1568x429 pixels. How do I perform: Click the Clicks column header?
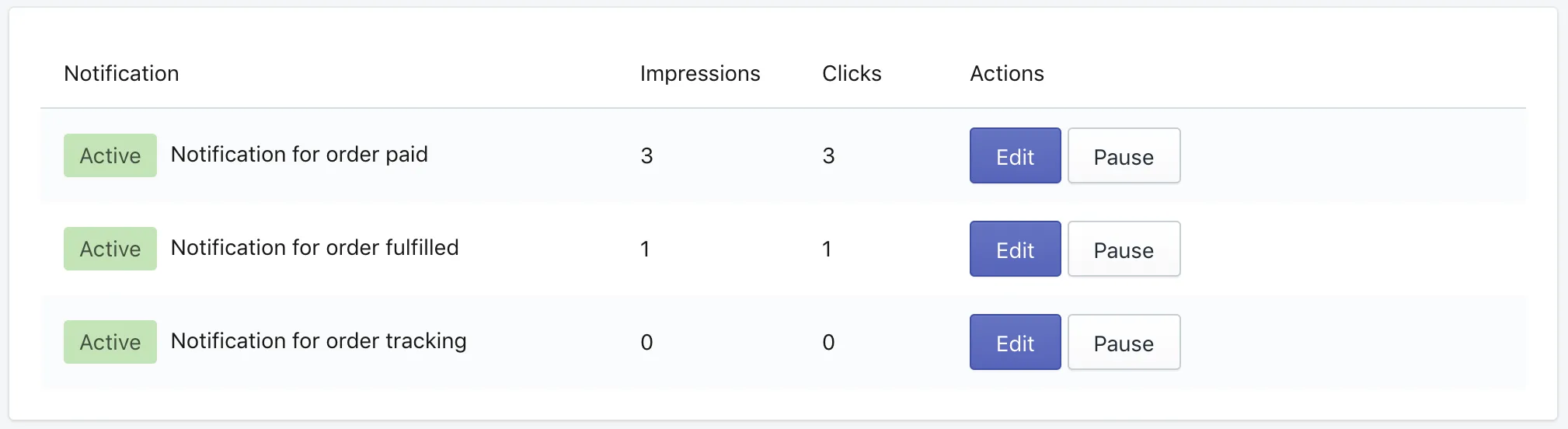pyautogui.click(x=852, y=73)
